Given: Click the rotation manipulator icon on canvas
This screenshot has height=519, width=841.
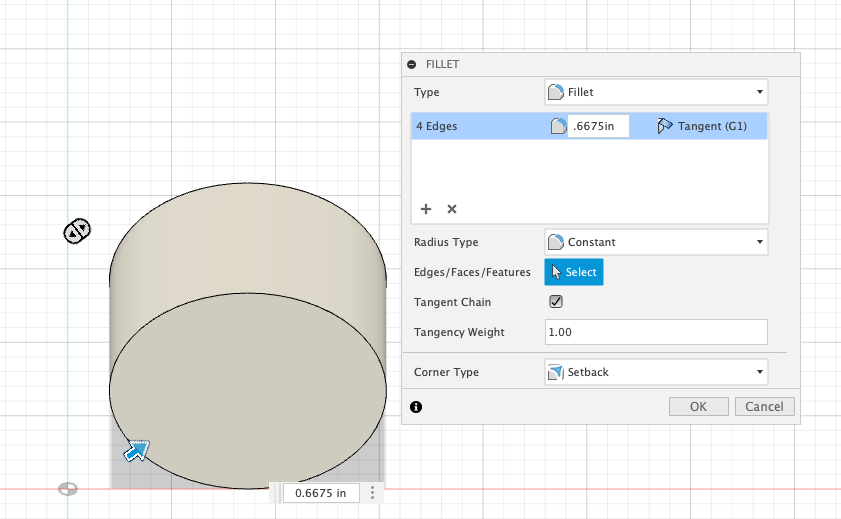Looking at the screenshot, I should tap(77, 231).
